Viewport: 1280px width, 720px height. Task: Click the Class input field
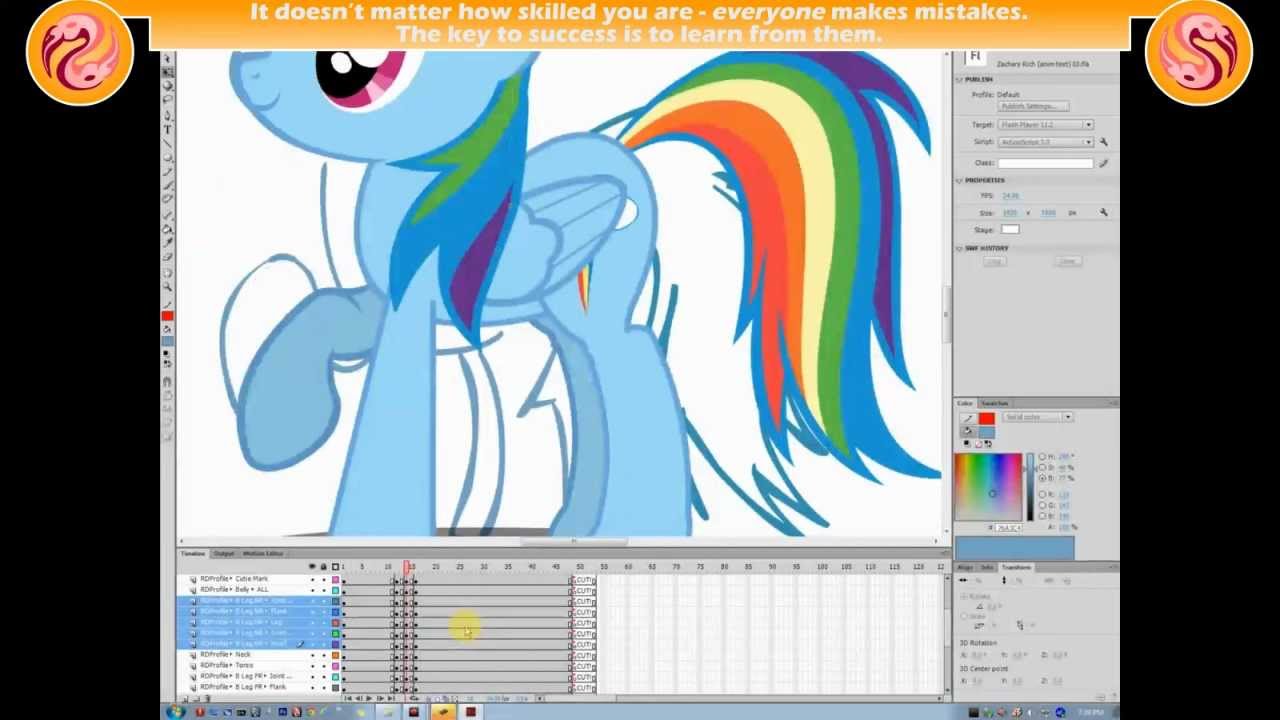1046,163
